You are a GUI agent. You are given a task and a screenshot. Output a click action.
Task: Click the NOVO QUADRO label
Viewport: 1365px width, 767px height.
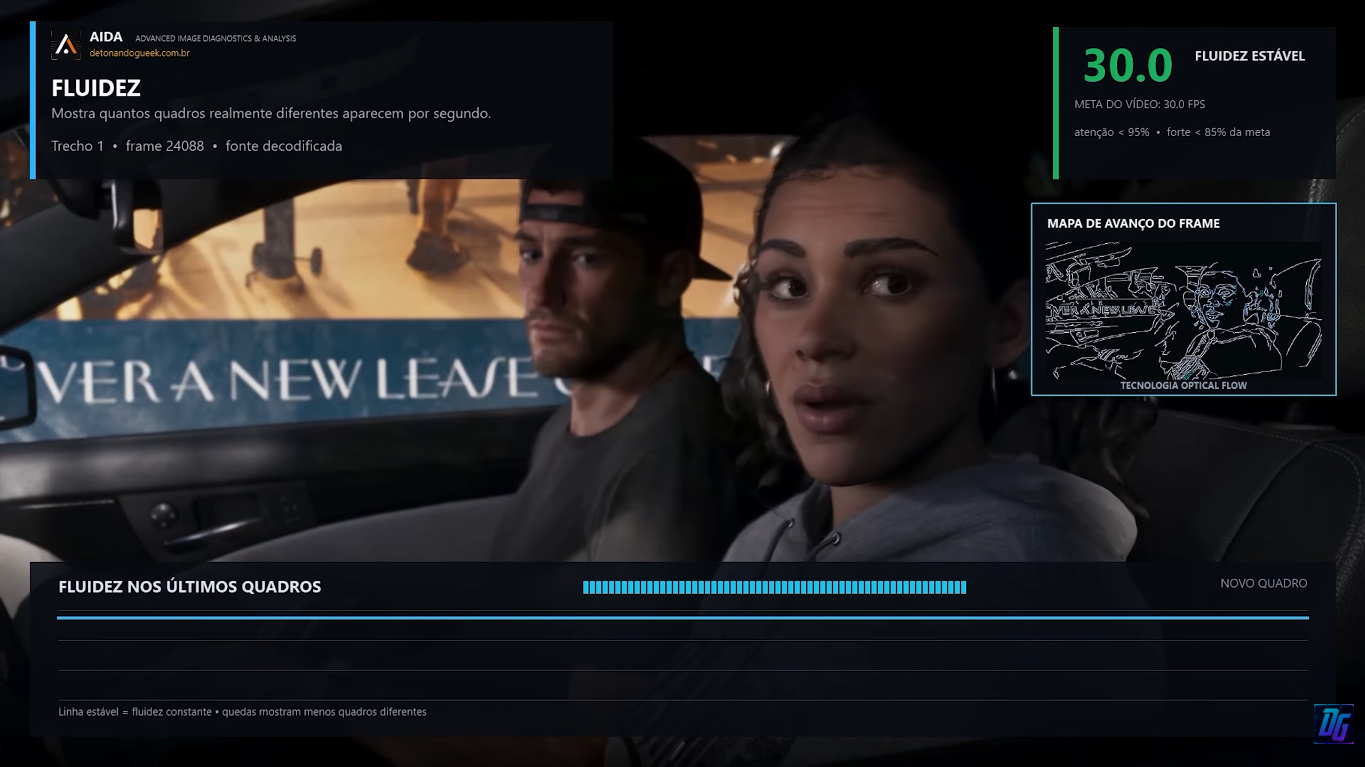coord(1263,583)
